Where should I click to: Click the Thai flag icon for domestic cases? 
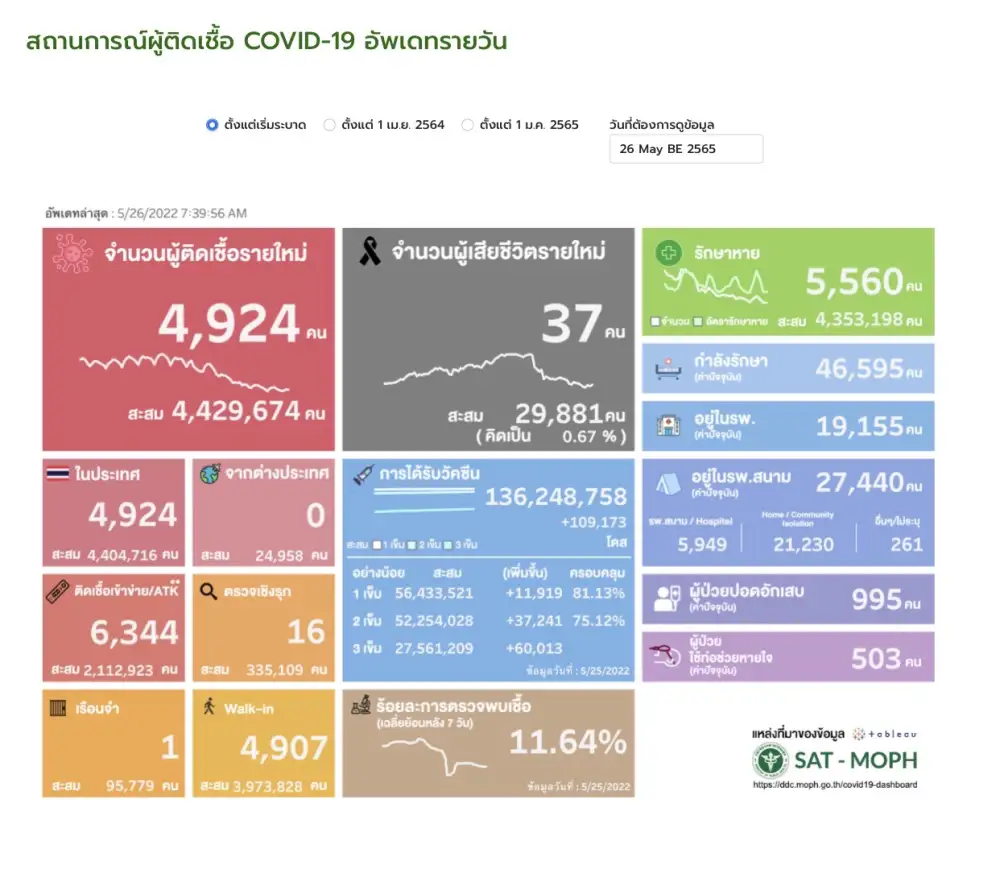(x=58, y=474)
